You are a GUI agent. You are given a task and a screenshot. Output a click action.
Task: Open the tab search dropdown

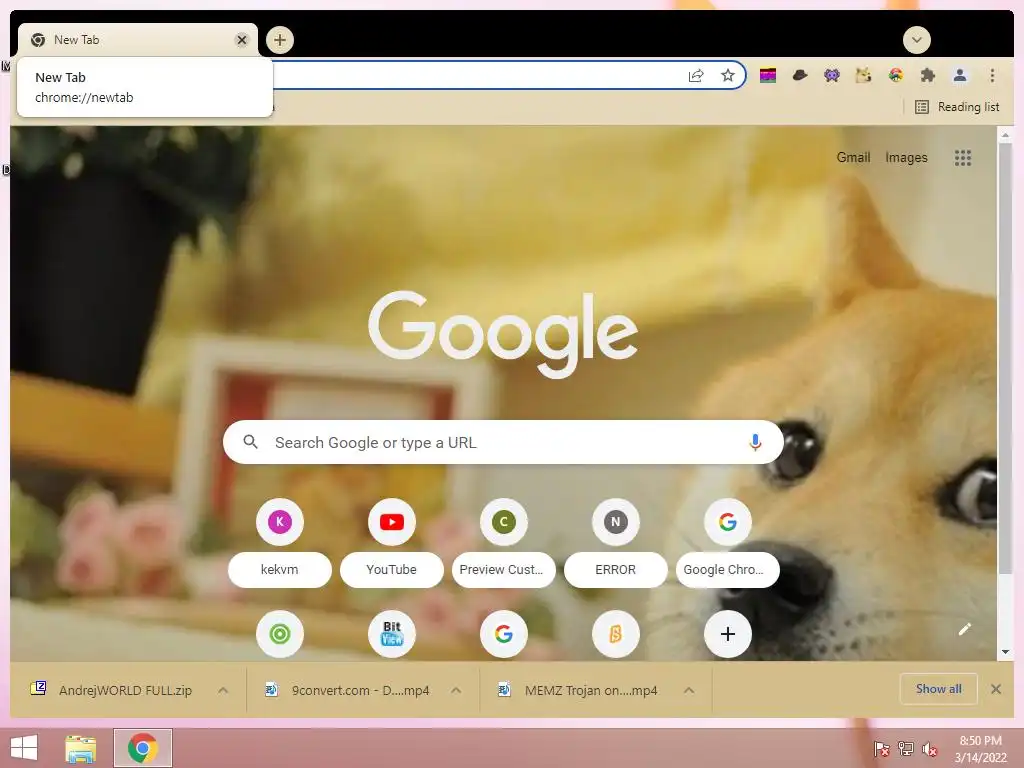tap(917, 40)
